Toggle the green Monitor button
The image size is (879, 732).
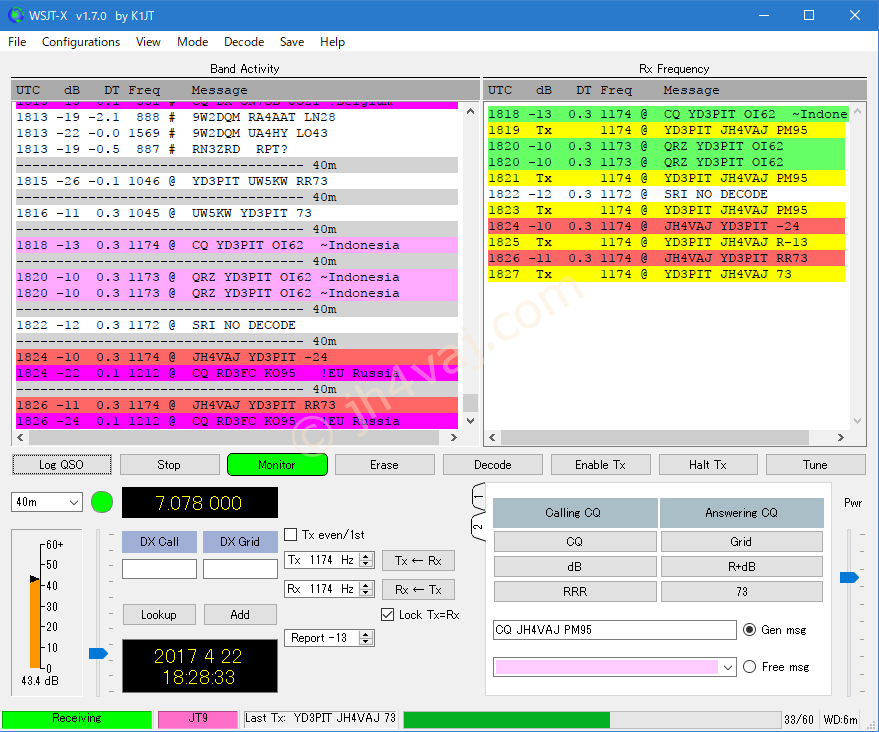coord(277,465)
